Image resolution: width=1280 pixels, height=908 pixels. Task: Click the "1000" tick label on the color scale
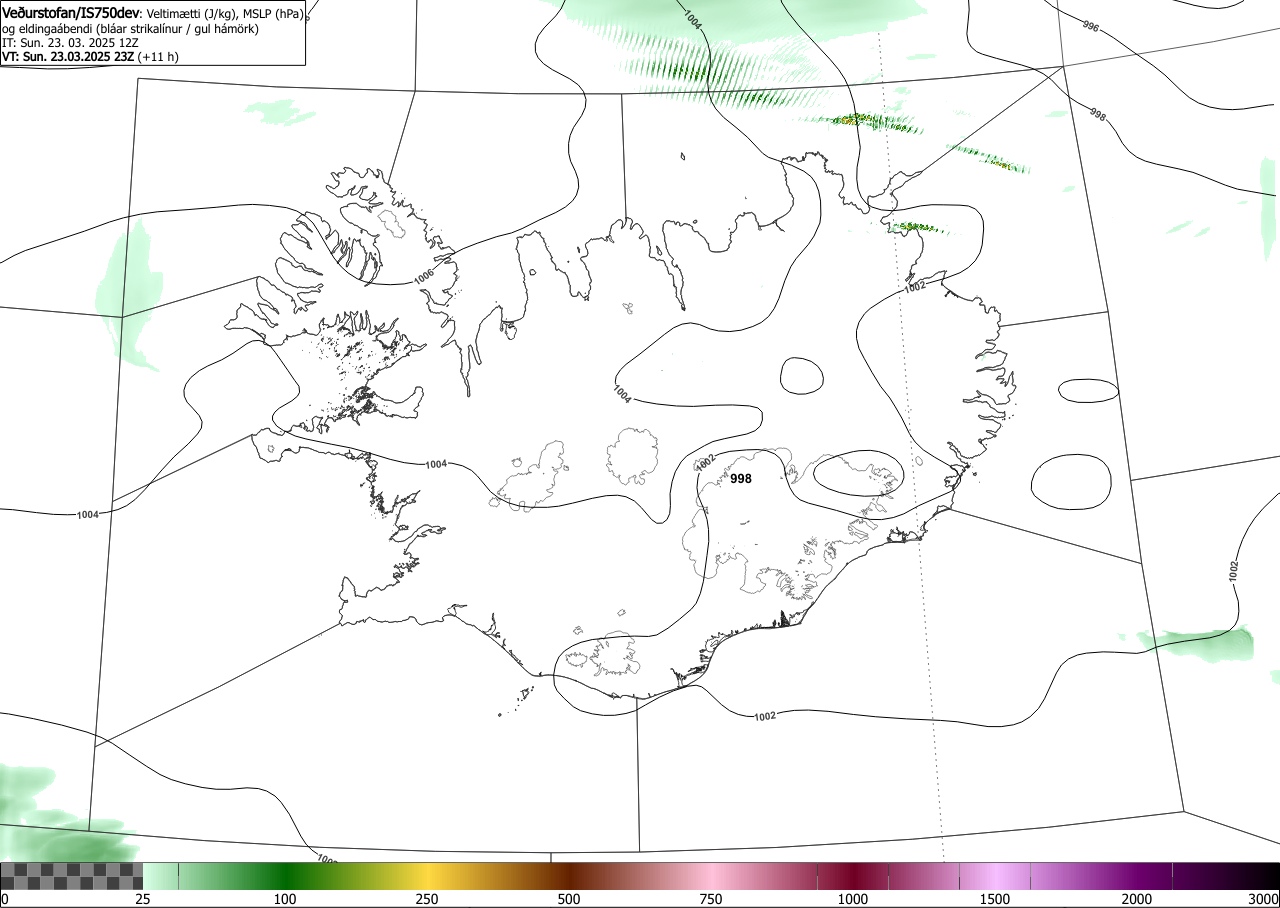pos(853,899)
